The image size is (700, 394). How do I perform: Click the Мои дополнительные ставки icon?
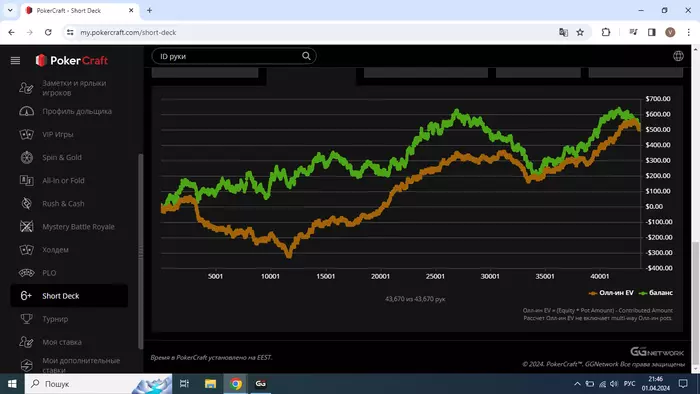[26, 365]
